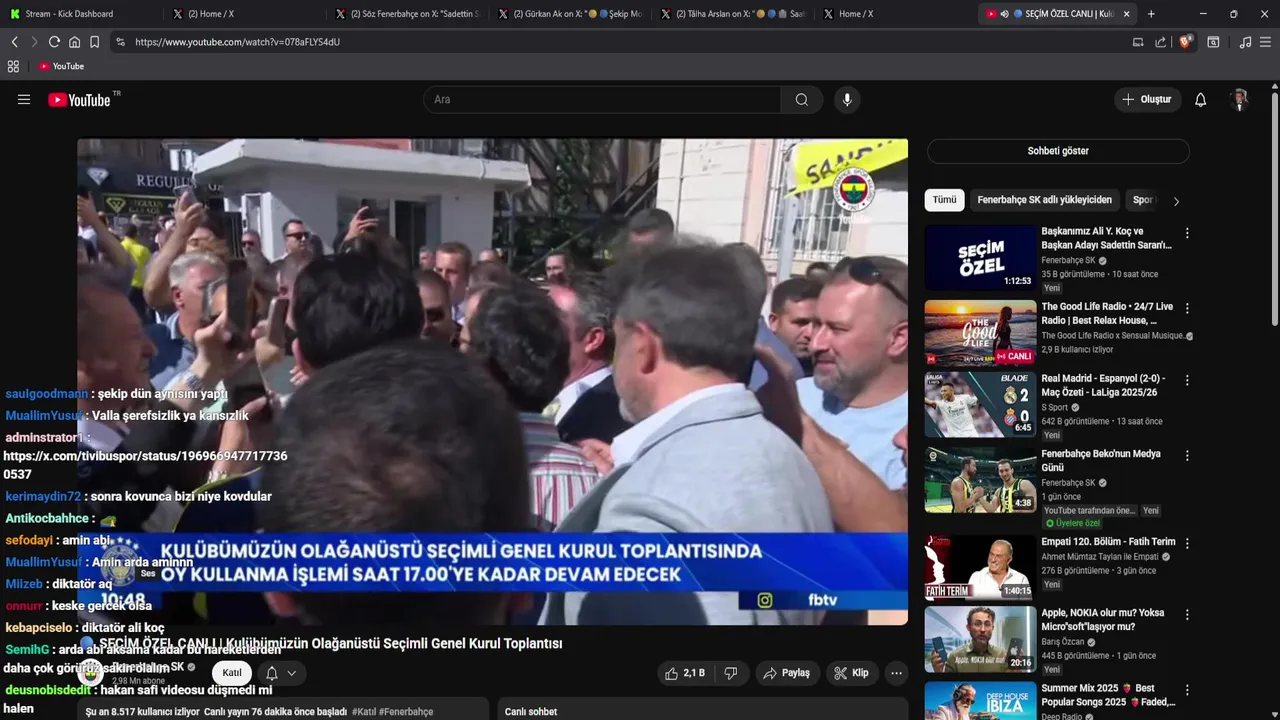Switch to Stream - Kick Dashboard tab
Image resolution: width=1280 pixels, height=720 pixels.
[x=80, y=14]
